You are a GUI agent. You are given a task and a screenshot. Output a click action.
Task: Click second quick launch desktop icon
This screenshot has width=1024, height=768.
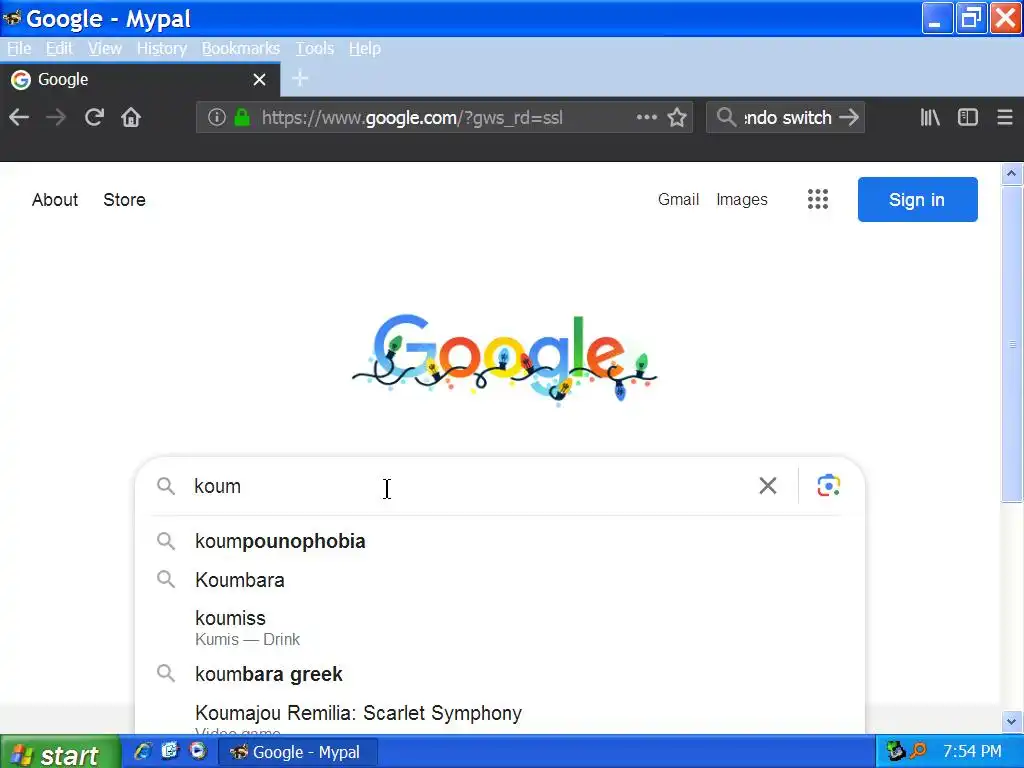pos(170,752)
